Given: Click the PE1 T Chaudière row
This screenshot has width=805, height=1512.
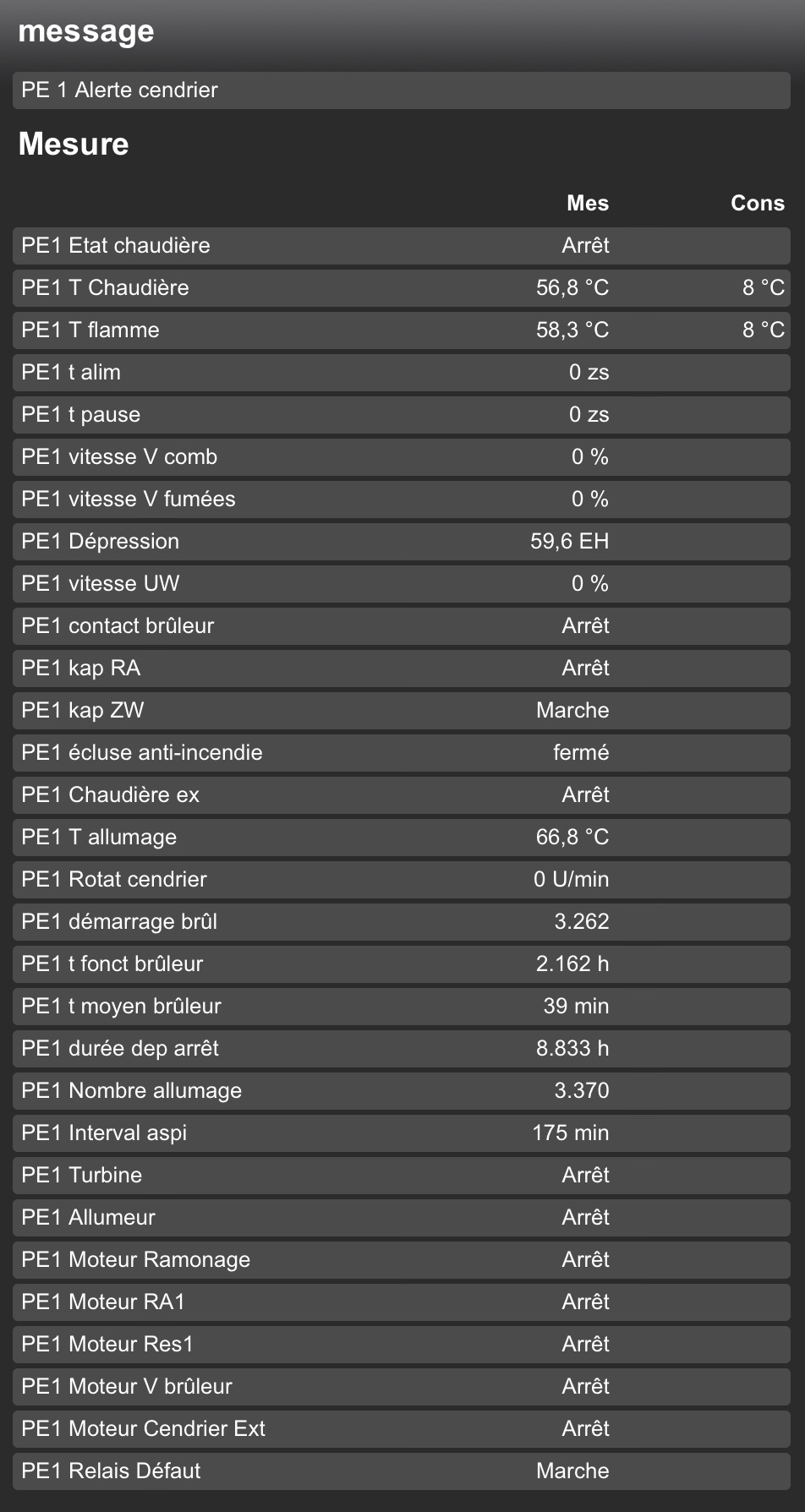Looking at the screenshot, I should [x=401, y=287].
